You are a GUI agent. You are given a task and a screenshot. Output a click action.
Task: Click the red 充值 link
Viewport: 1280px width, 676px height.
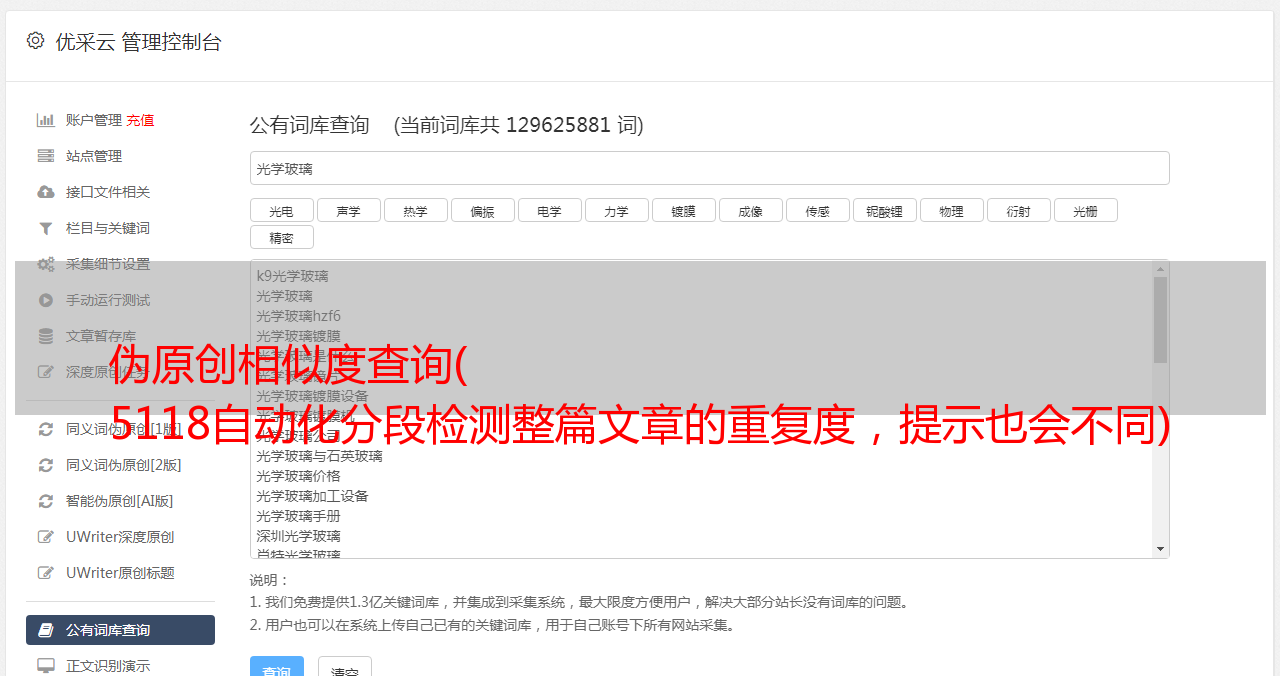point(140,120)
